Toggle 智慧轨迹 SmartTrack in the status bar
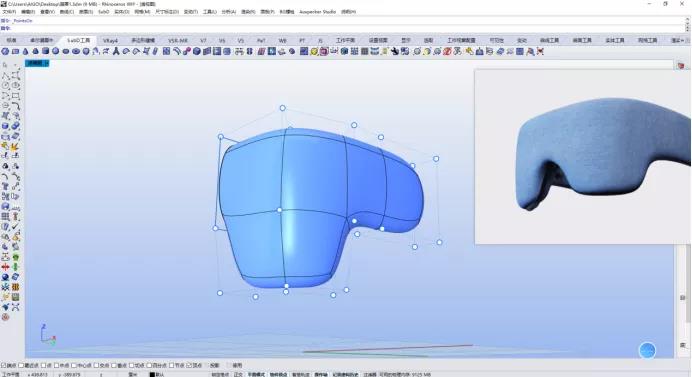 pos(301,374)
